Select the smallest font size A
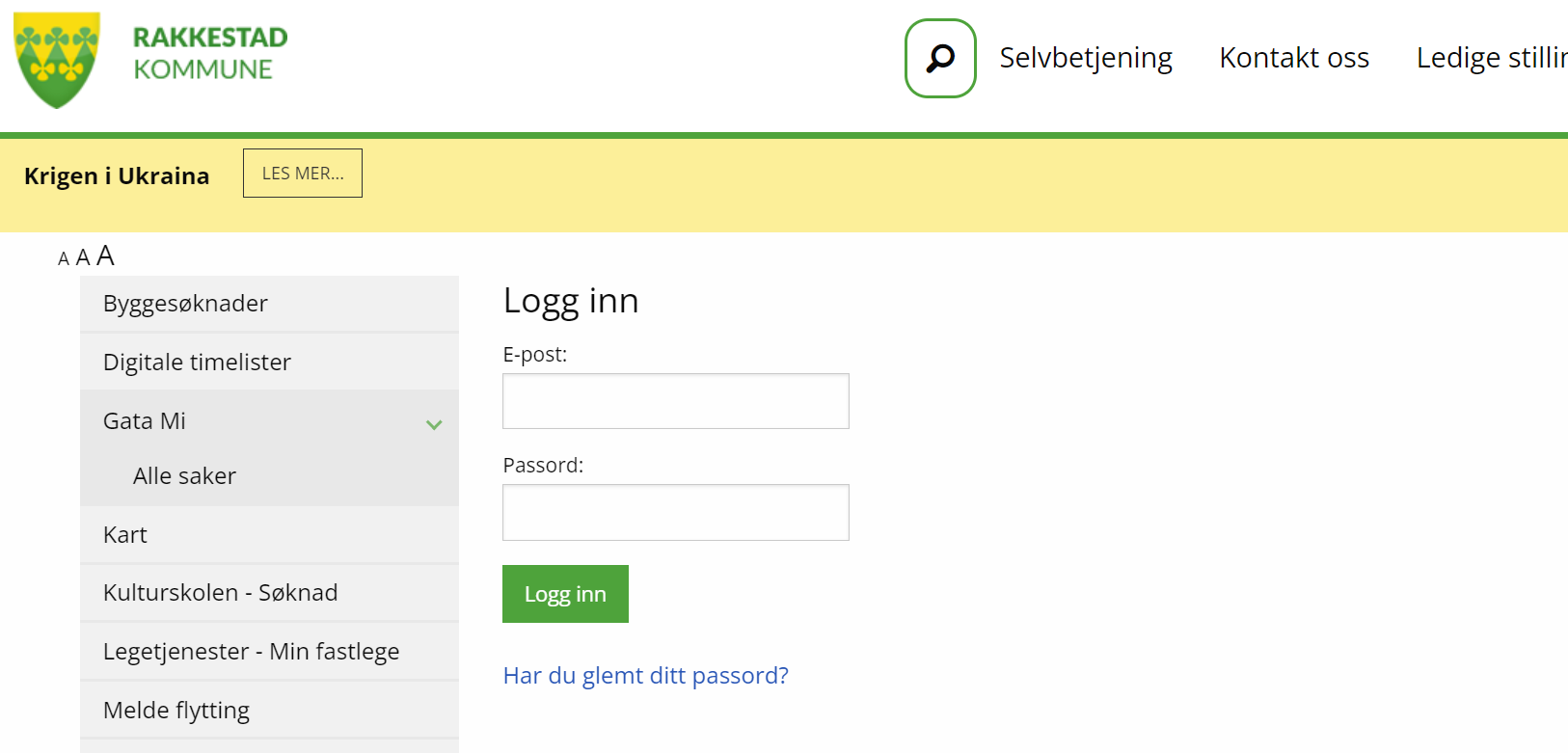The width and height of the screenshot is (1568, 753). coord(64,258)
